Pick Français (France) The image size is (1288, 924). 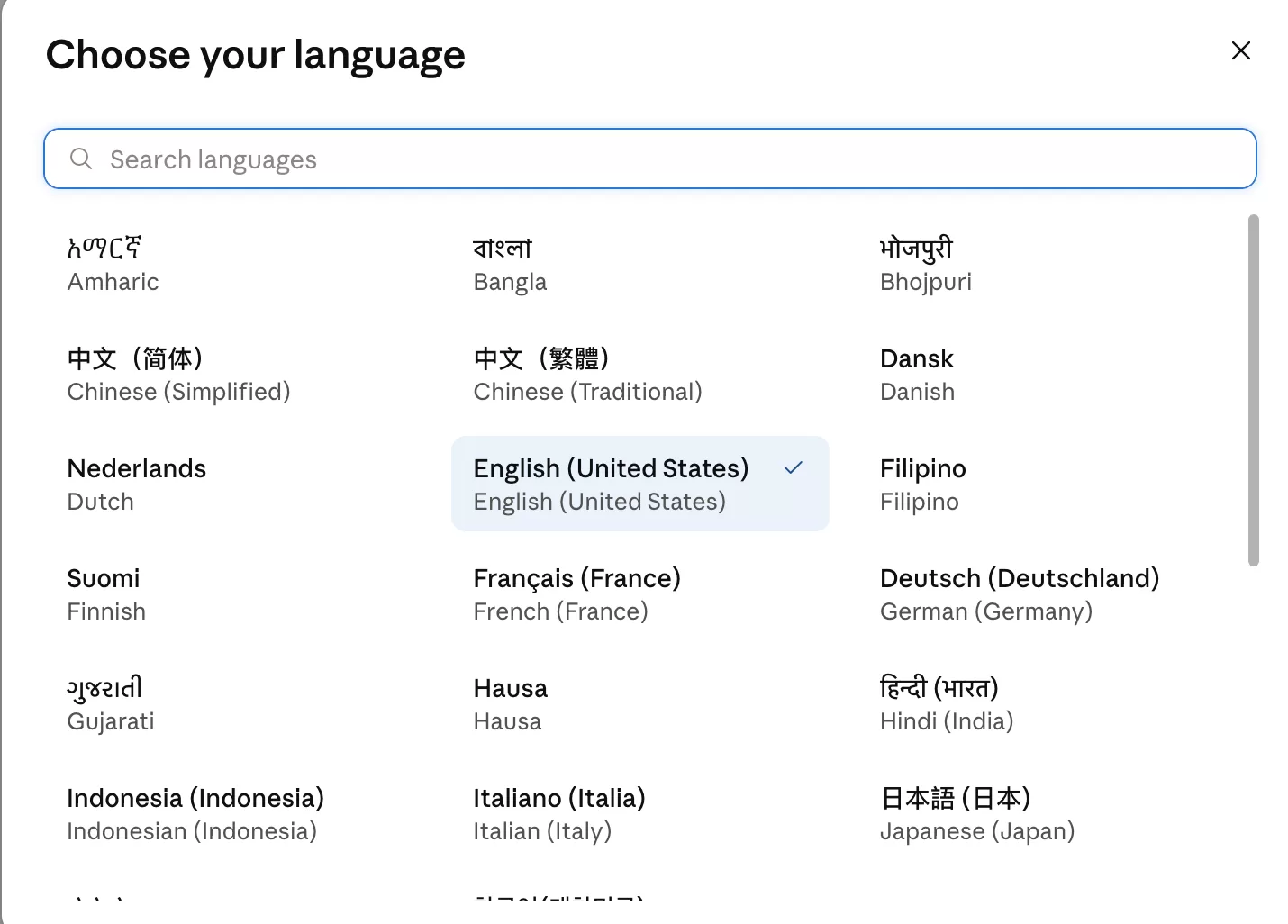pyautogui.click(x=639, y=593)
